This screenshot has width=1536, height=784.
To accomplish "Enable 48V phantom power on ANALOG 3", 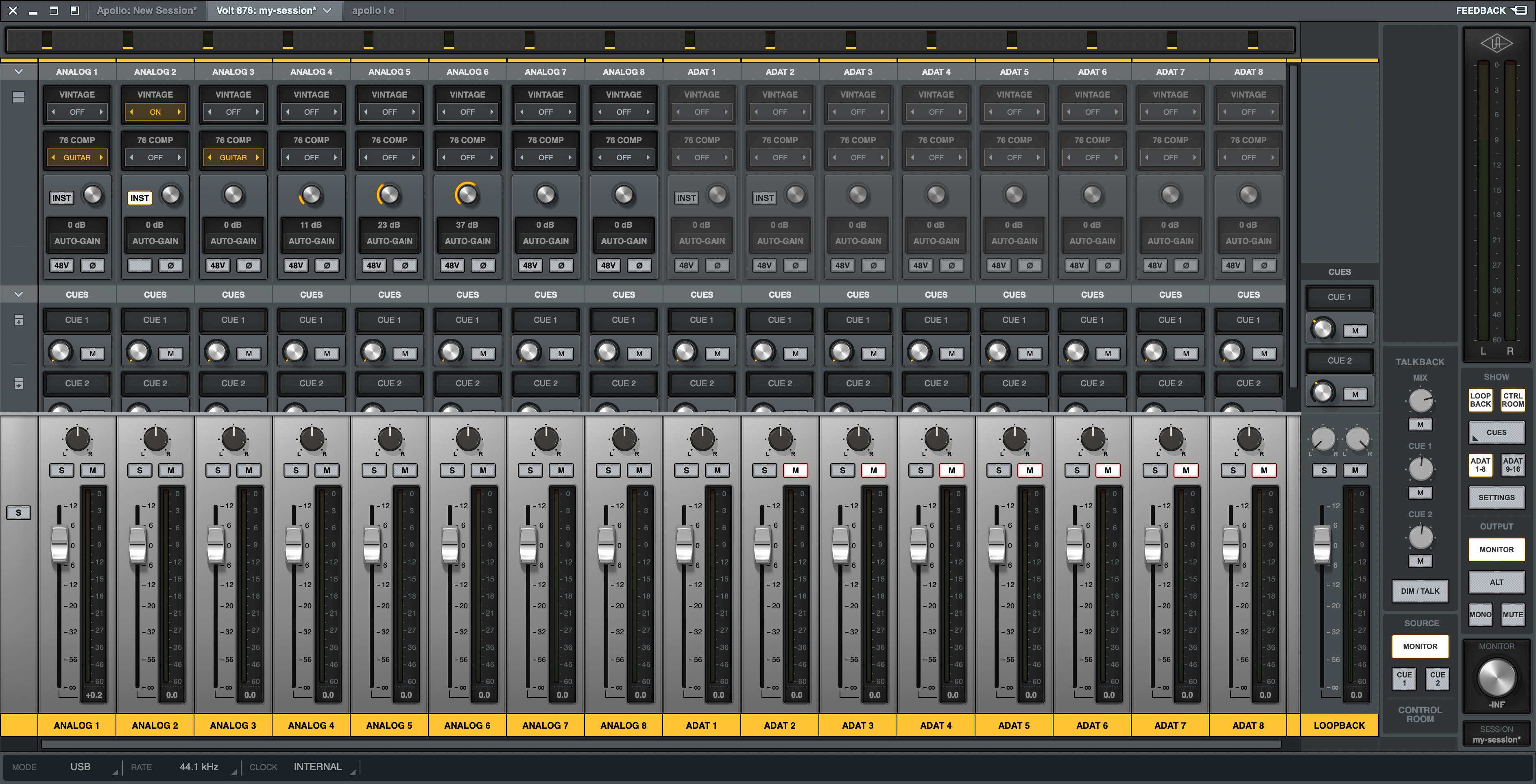I will (x=218, y=265).
